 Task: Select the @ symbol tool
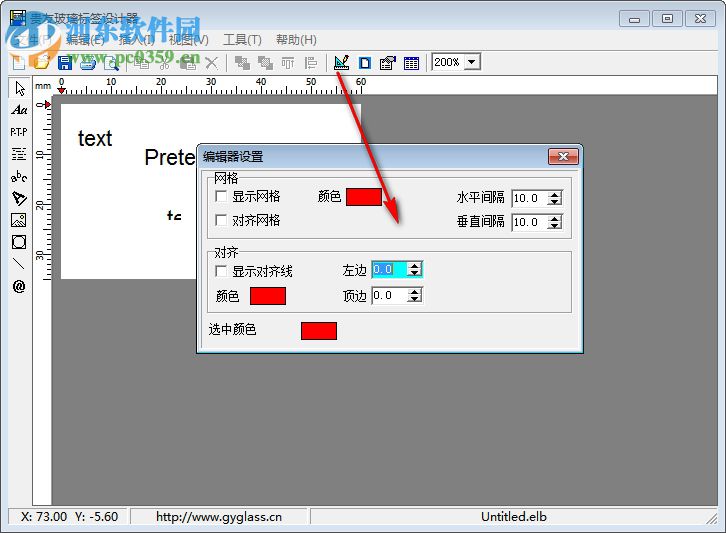(x=19, y=286)
